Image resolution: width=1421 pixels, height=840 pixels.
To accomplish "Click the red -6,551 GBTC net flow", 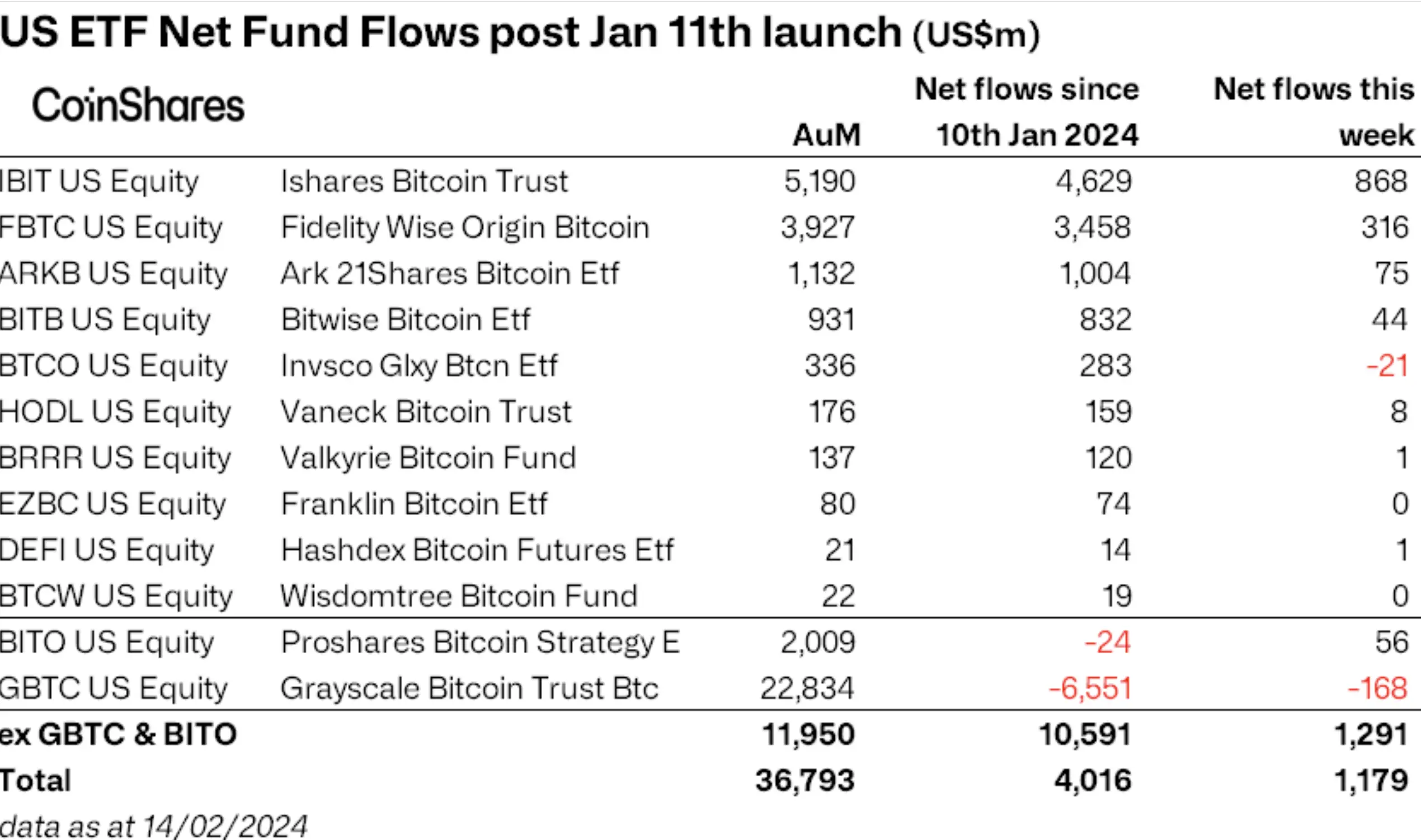I will (1090, 688).
